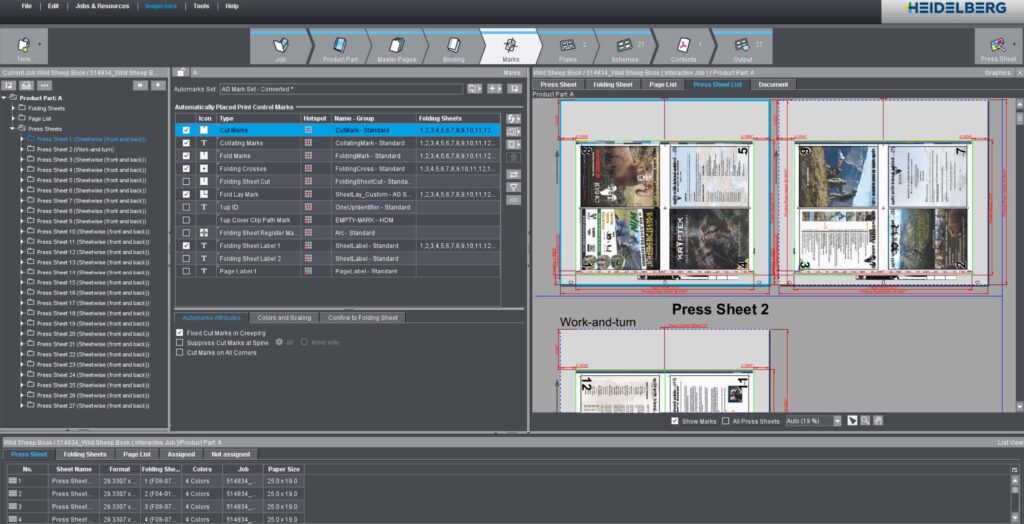Uncheck the Show Marks checkbox

(x=676, y=421)
